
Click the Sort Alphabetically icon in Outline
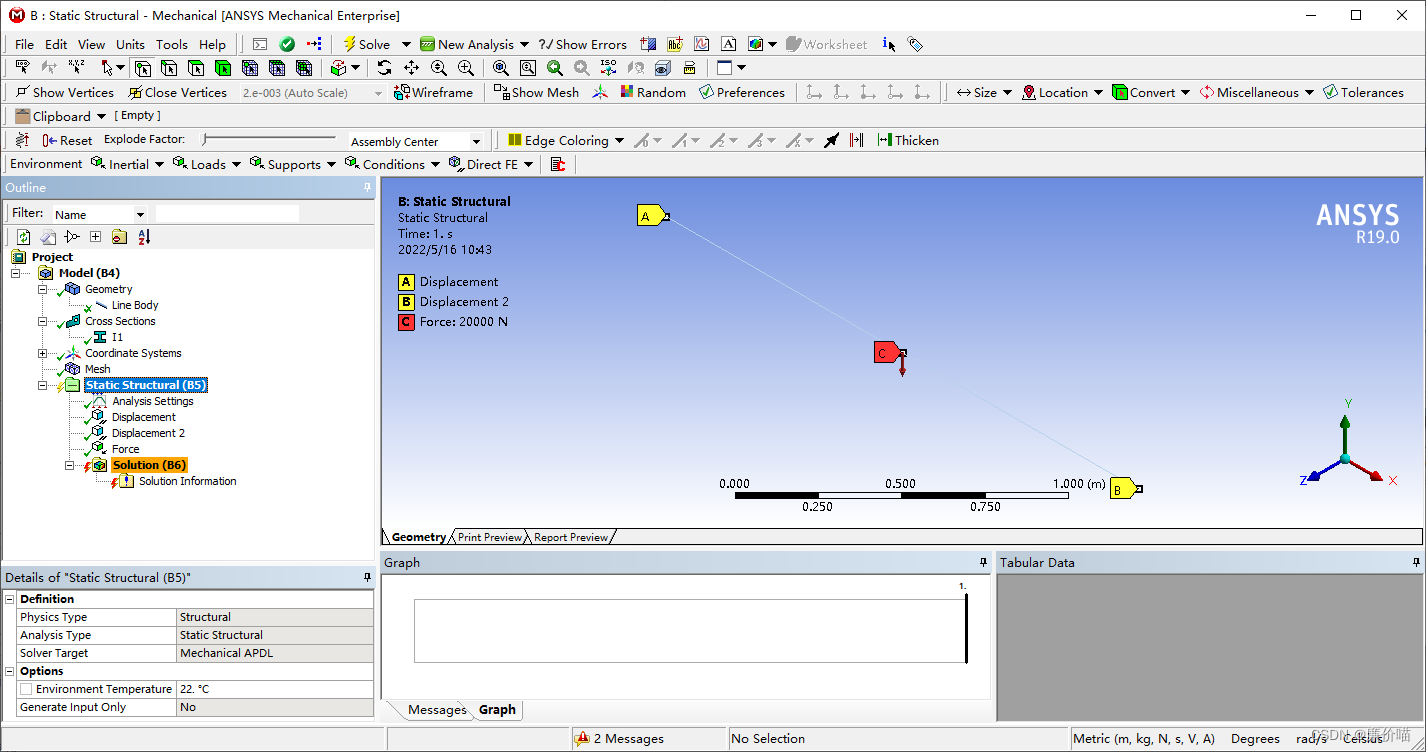pos(144,237)
